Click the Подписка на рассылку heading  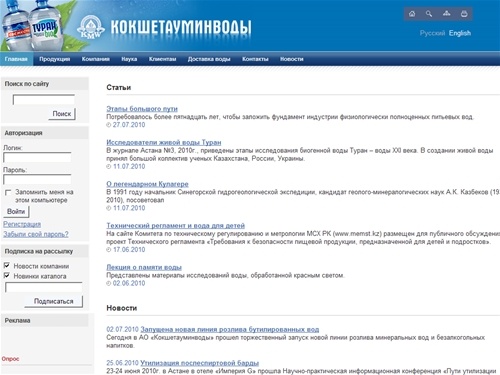pos(39,251)
